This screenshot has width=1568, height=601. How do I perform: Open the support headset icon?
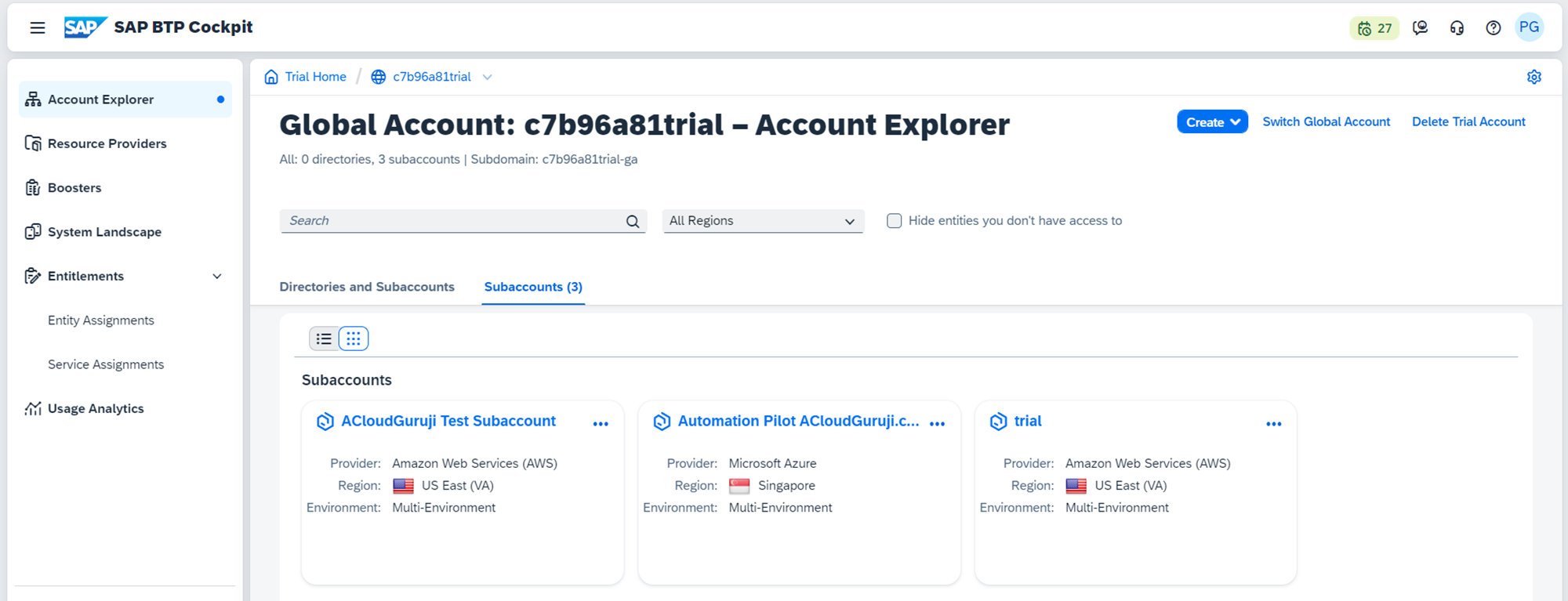point(1457,28)
